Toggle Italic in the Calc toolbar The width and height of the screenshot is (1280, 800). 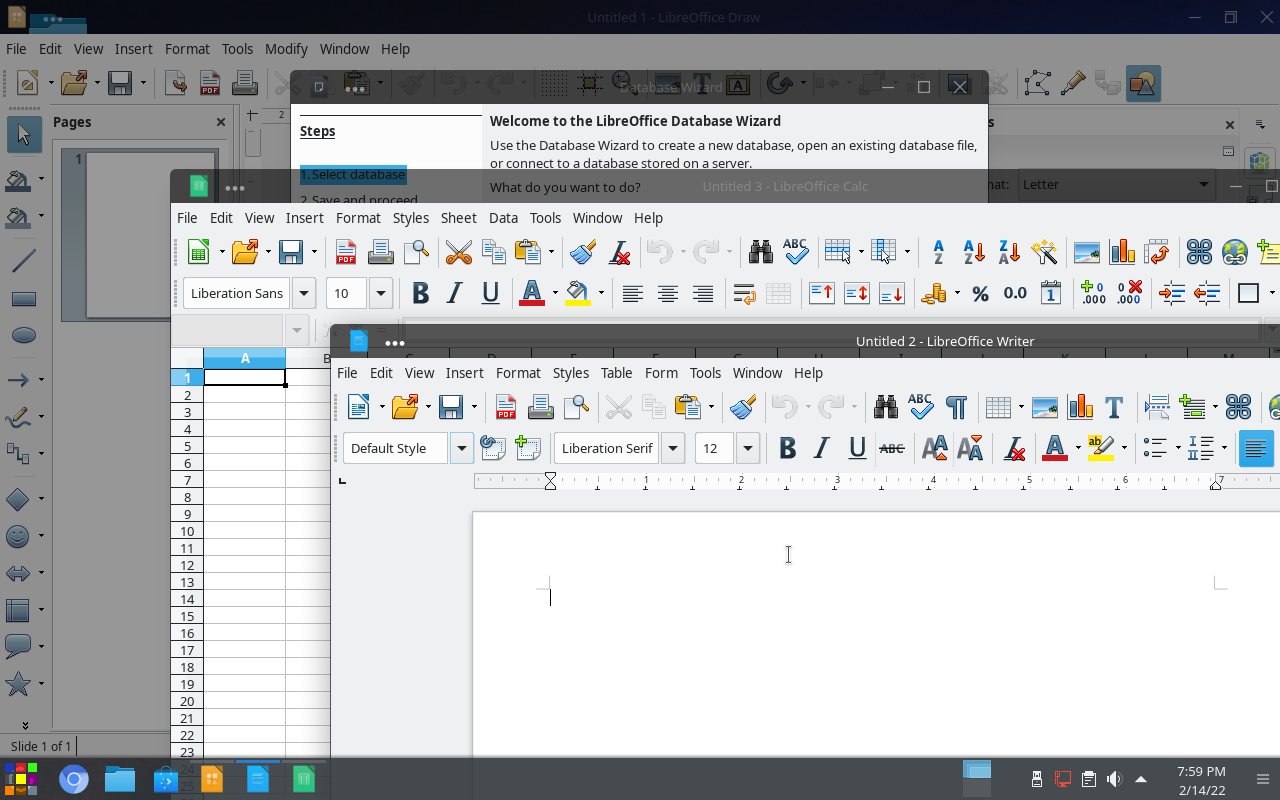pyautogui.click(x=455, y=294)
